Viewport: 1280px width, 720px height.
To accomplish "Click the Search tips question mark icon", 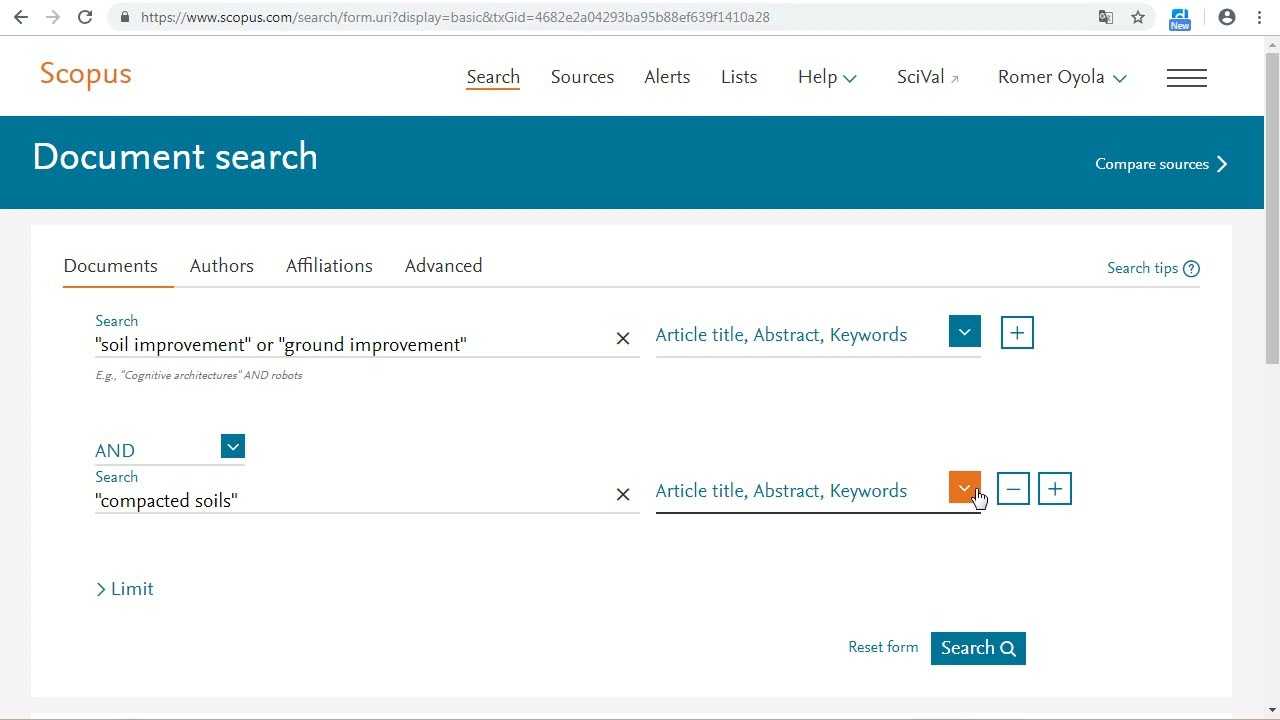I will [1191, 268].
